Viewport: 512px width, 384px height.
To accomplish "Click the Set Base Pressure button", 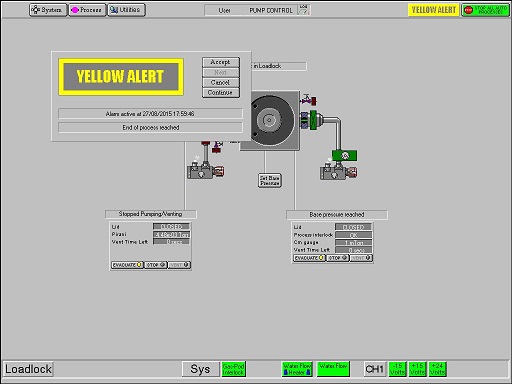I will pos(270,181).
